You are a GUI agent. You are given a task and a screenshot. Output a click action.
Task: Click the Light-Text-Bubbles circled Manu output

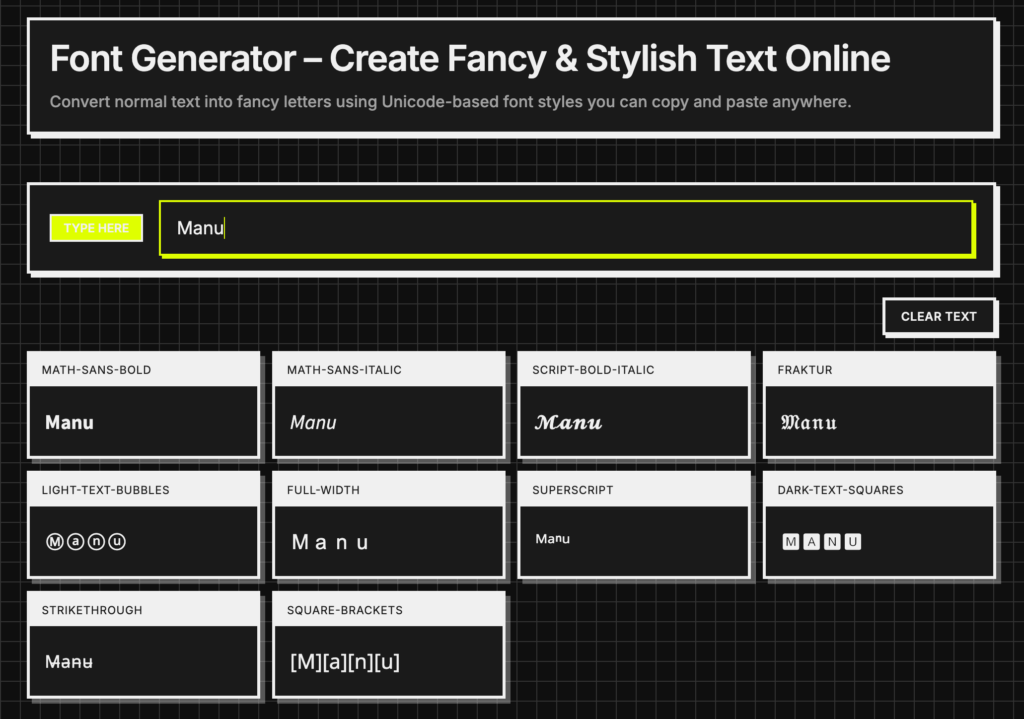(x=86, y=542)
